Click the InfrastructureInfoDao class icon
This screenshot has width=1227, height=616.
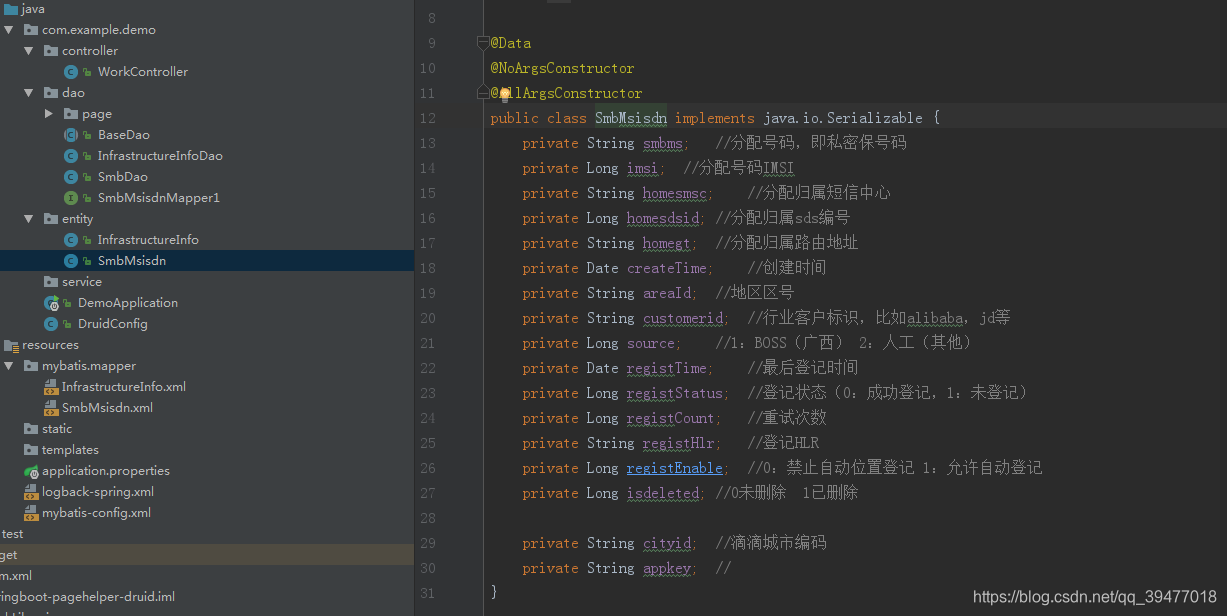(71, 156)
